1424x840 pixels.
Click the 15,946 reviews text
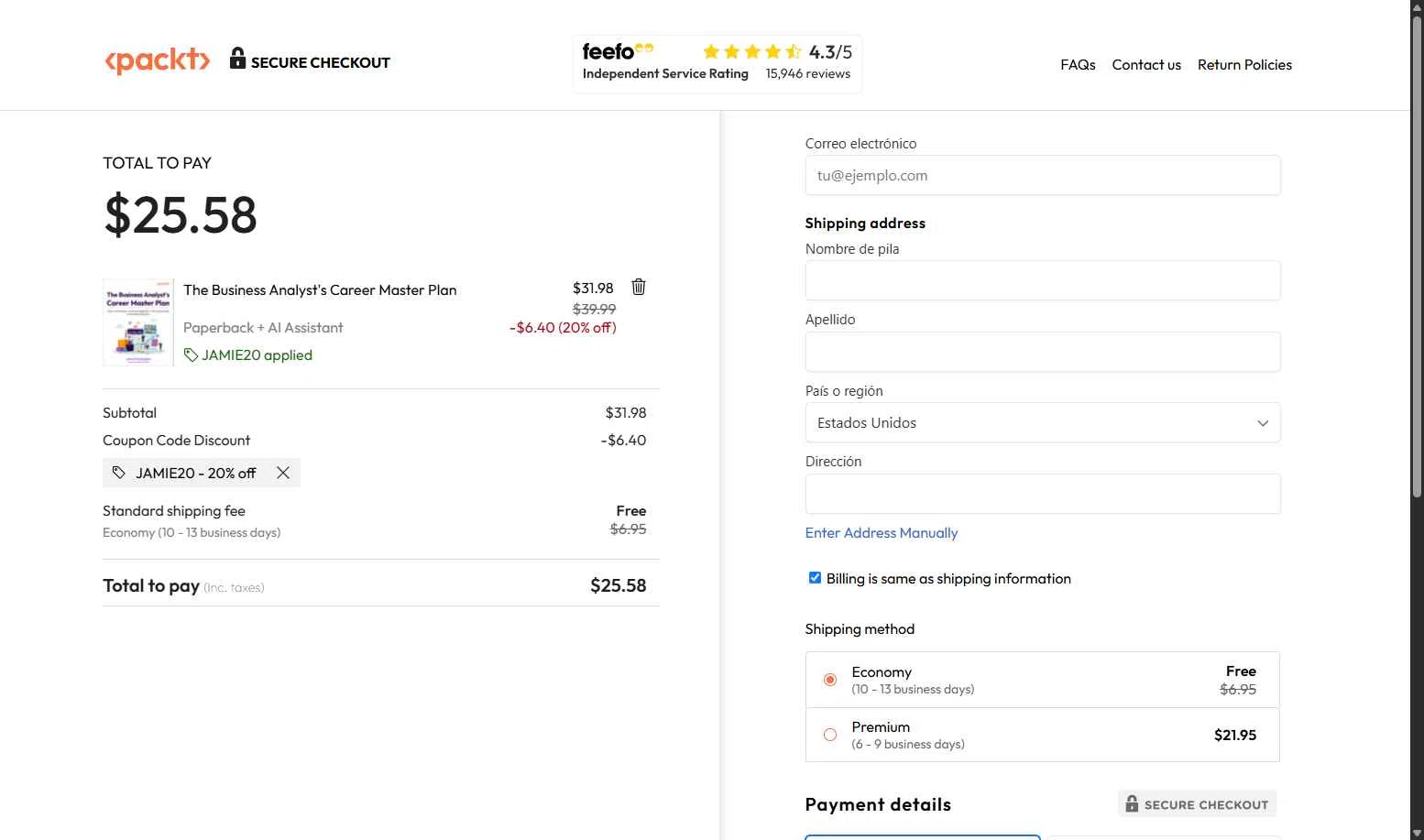click(808, 73)
